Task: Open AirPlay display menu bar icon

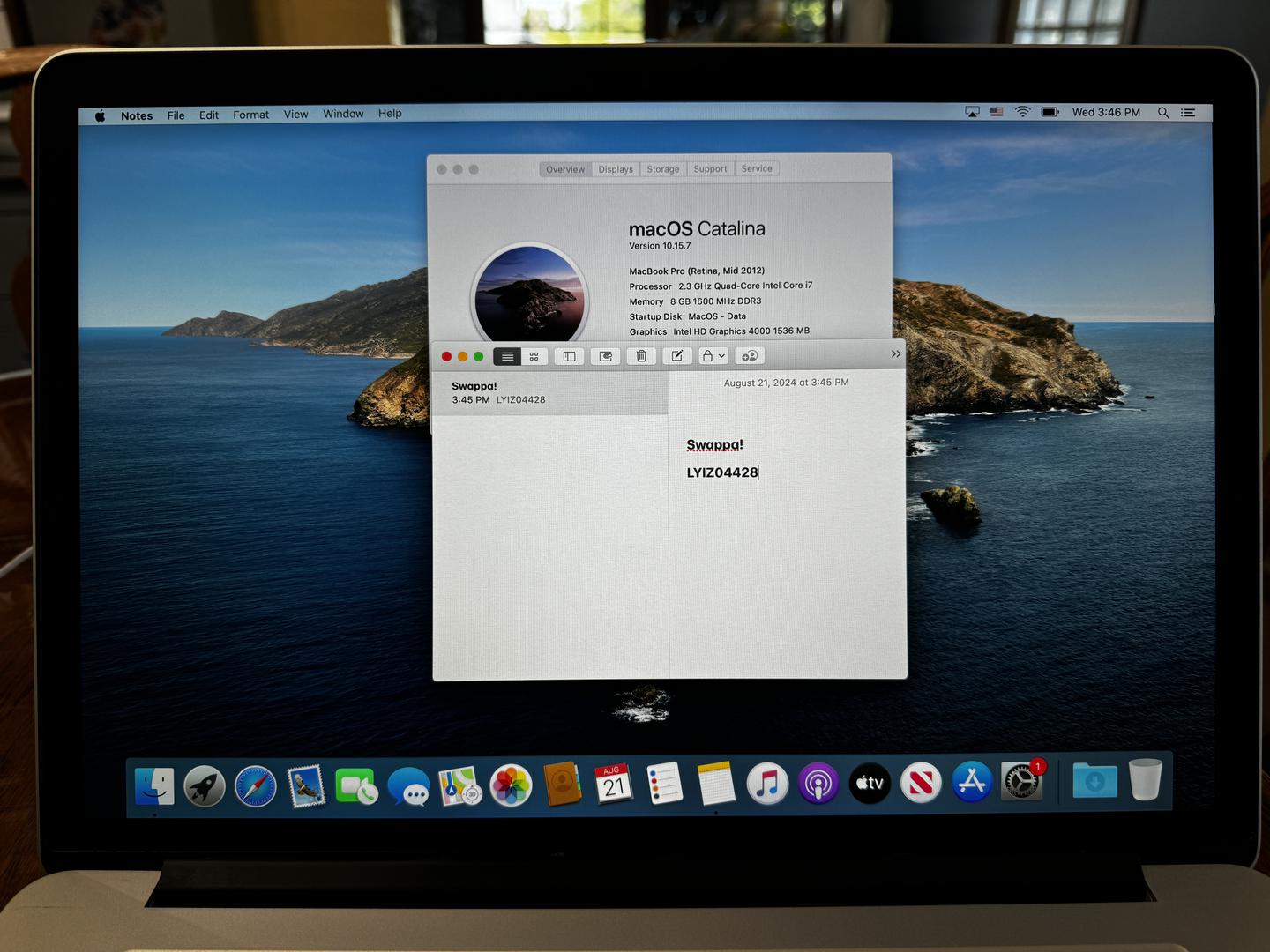Action: click(x=972, y=112)
